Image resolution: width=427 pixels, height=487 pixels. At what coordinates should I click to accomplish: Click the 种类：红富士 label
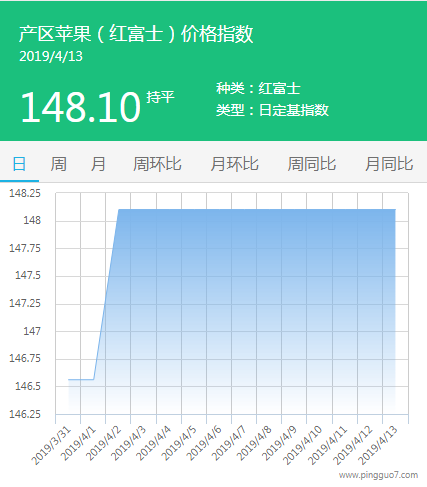[258, 88]
